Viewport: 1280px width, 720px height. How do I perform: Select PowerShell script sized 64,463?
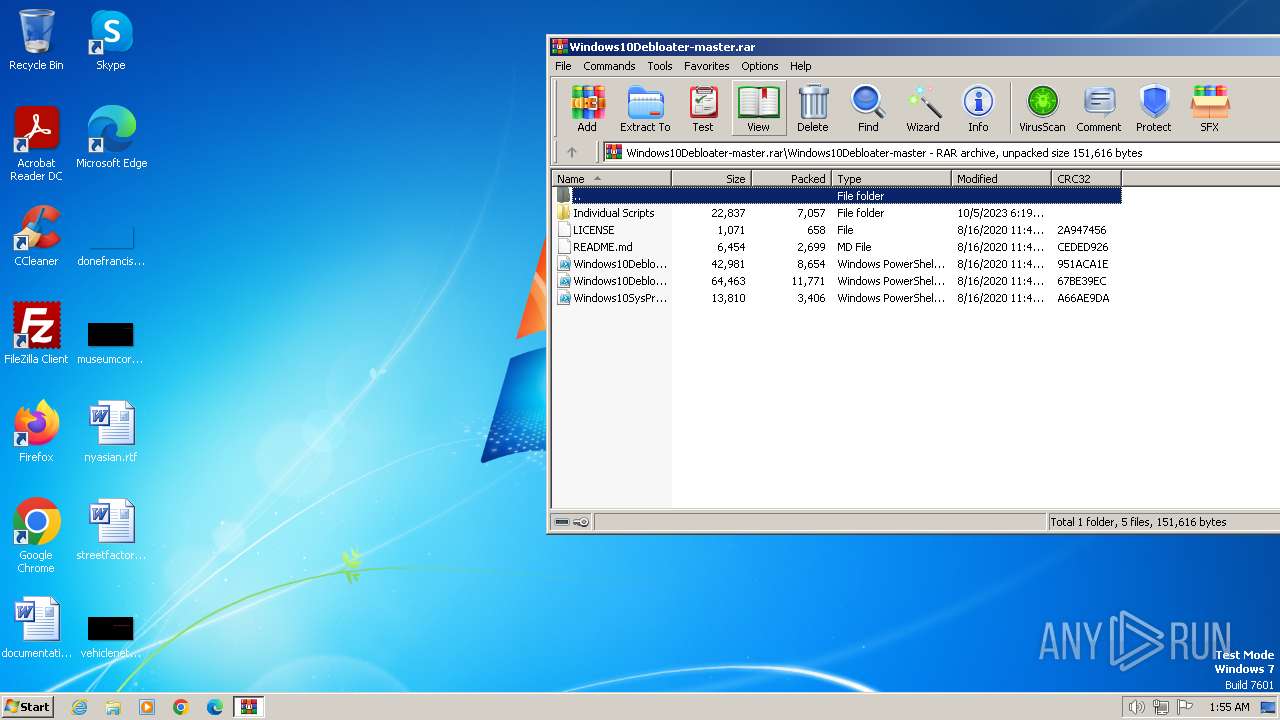[838, 281]
